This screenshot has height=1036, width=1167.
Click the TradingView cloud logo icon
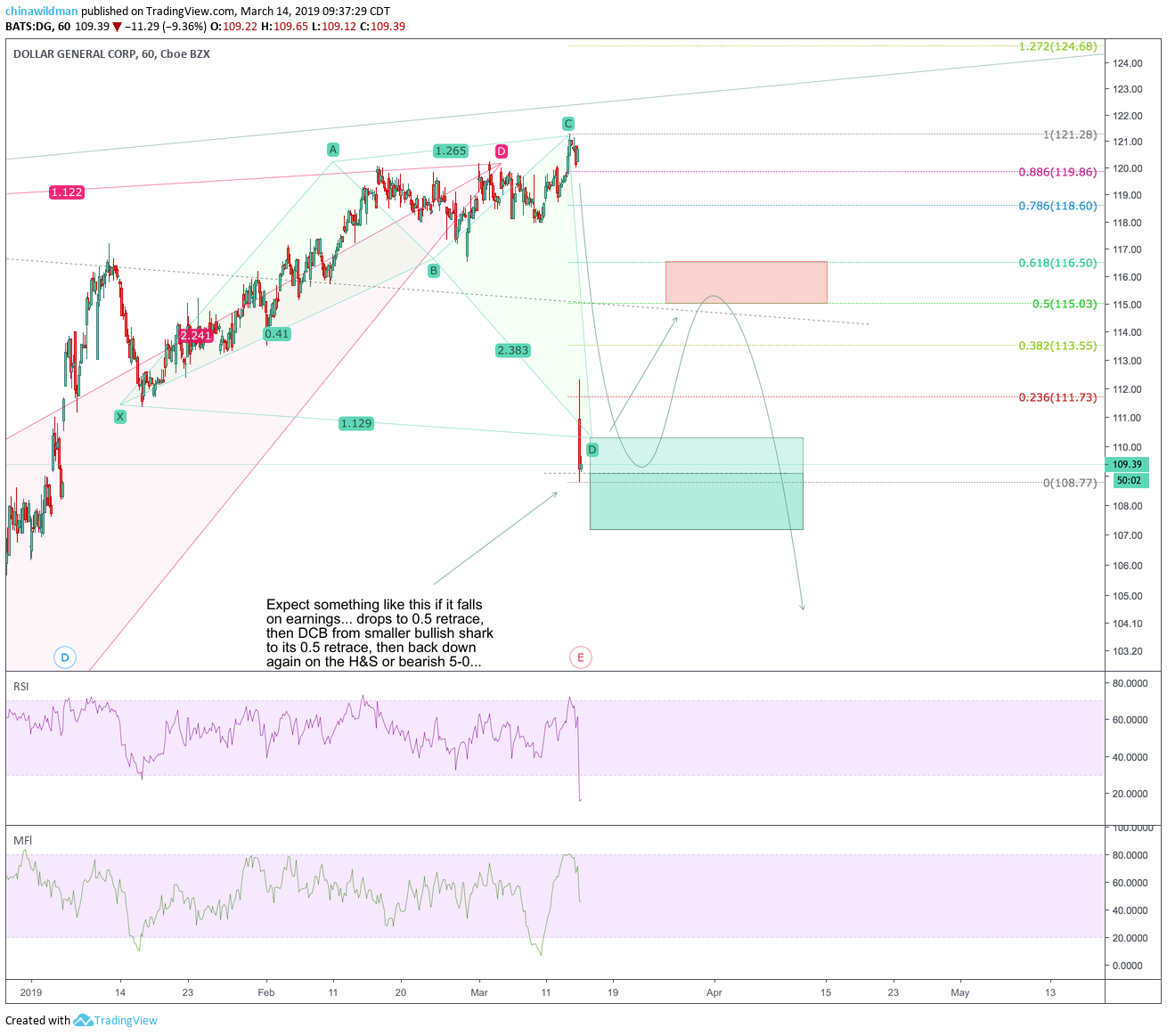pyautogui.click(x=83, y=1020)
